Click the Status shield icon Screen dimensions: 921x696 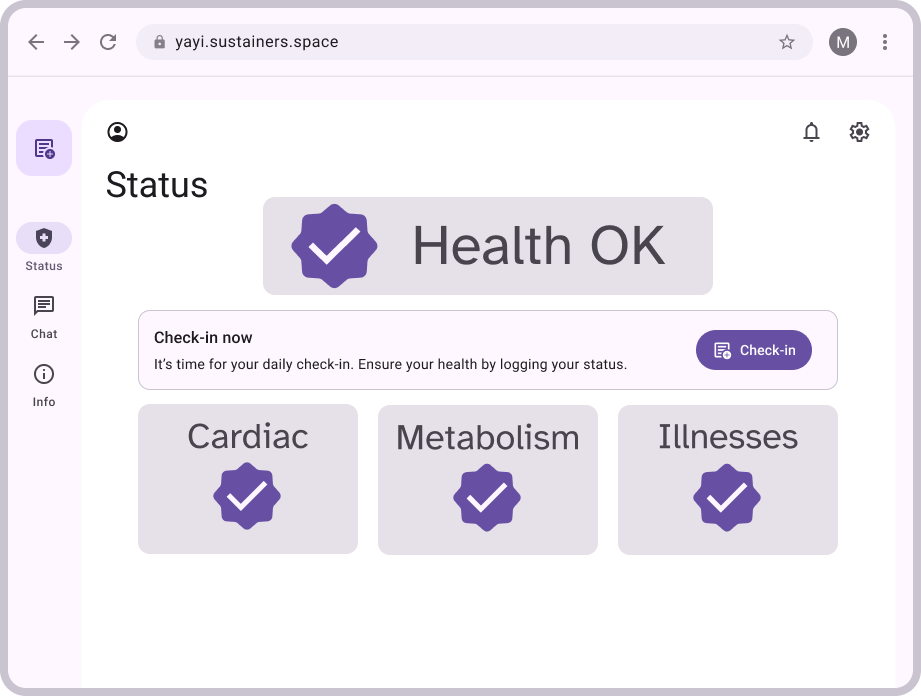click(x=44, y=238)
